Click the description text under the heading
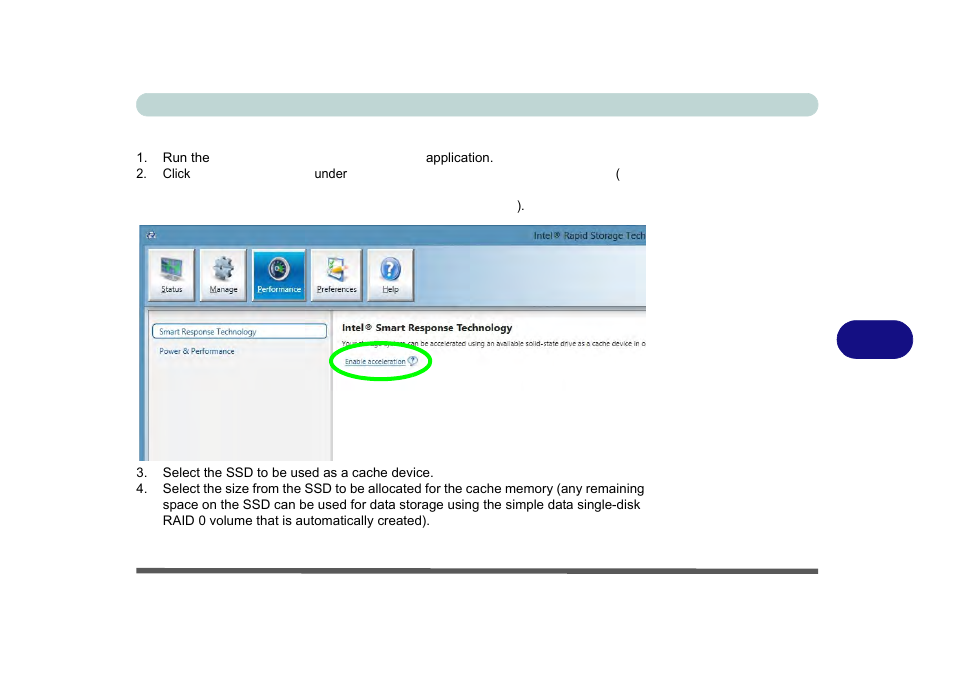 (x=493, y=344)
